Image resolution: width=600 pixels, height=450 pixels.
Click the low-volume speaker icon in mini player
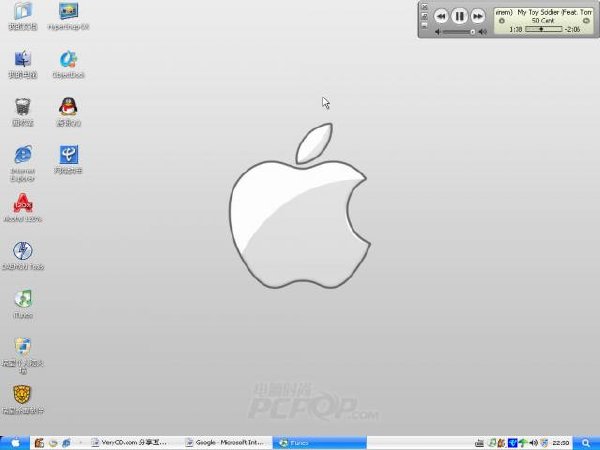(437, 32)
